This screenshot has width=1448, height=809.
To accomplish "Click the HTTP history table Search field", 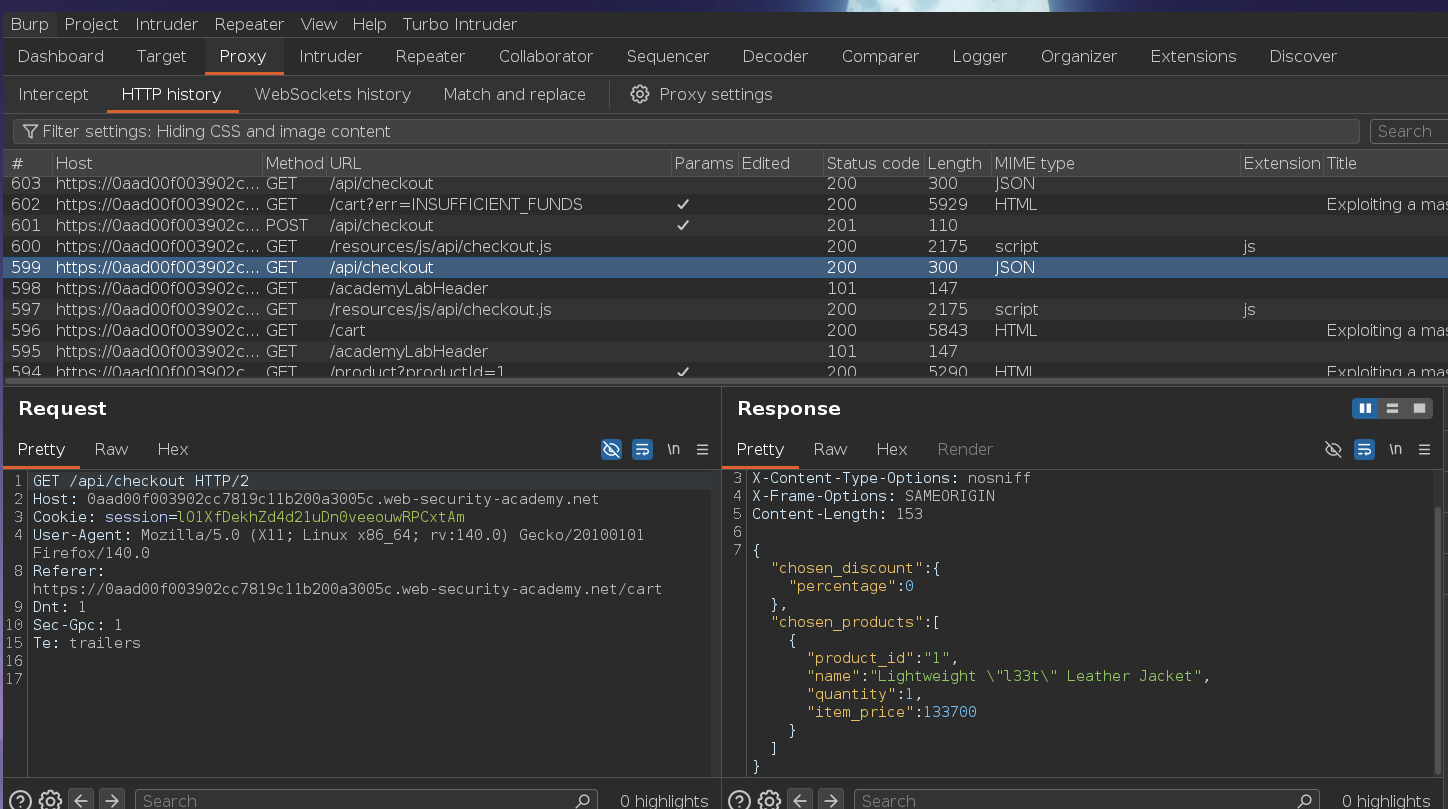I will coord(1408,131).
